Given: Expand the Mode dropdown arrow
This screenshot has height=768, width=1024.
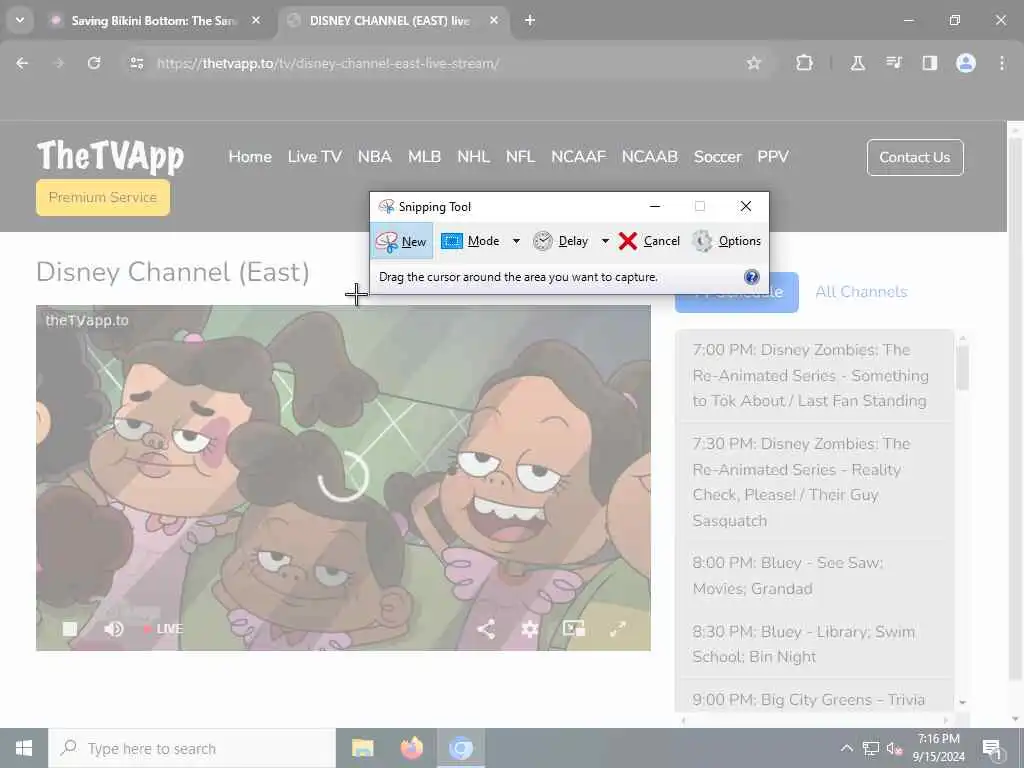Looking at the screenshot, I should click(516, 241).
